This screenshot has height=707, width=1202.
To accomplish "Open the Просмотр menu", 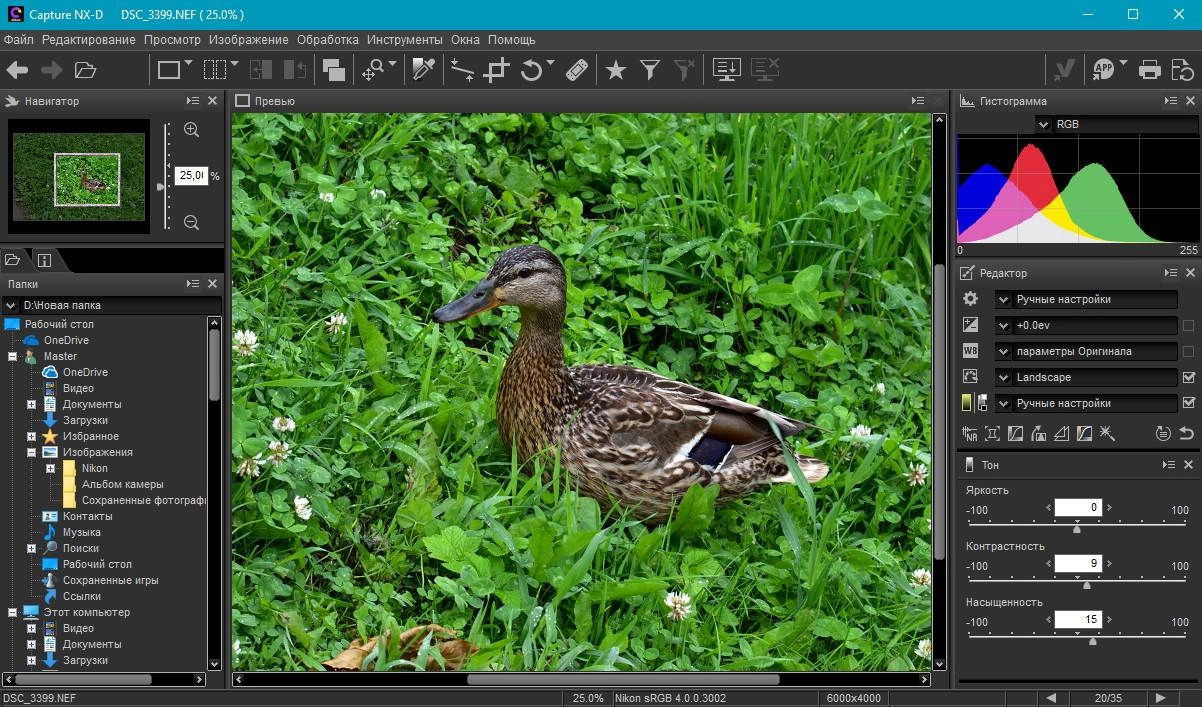I will pos(172,40).
